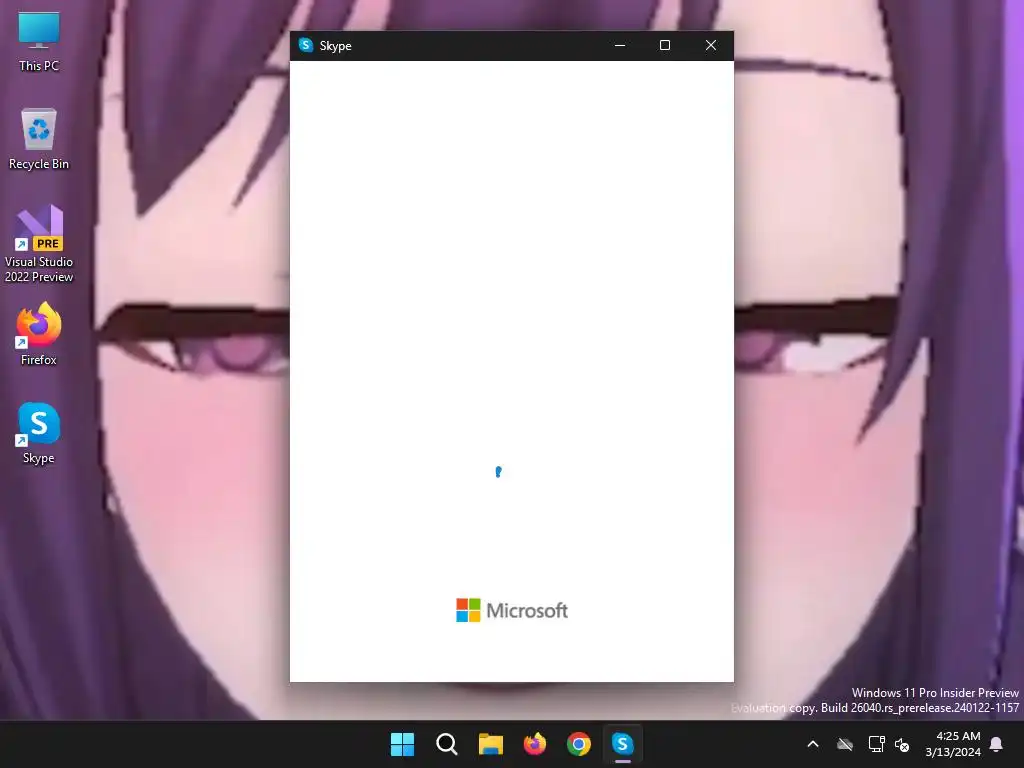Viewport: 1024px width, 768px height.
Task: Minimize the Skype window
Action: 620,45
